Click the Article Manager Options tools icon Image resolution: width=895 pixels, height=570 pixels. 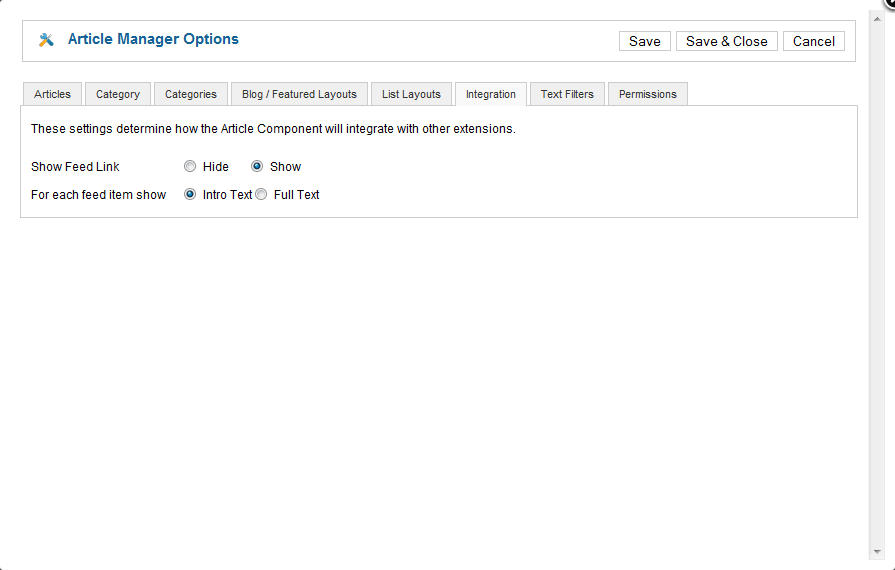(46, 40)
